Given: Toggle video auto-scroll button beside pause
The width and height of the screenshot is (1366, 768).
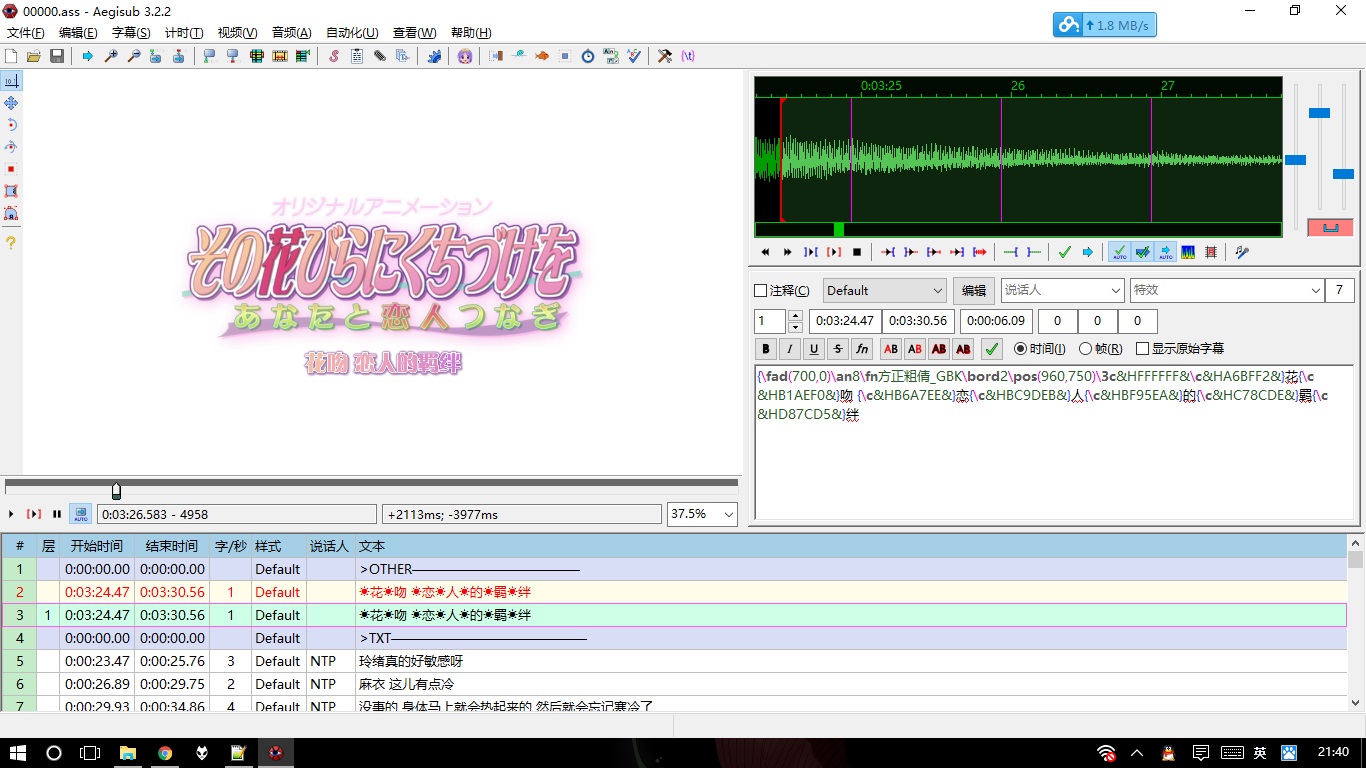Looking at the screenshot, I should click(x=80, y=514).
